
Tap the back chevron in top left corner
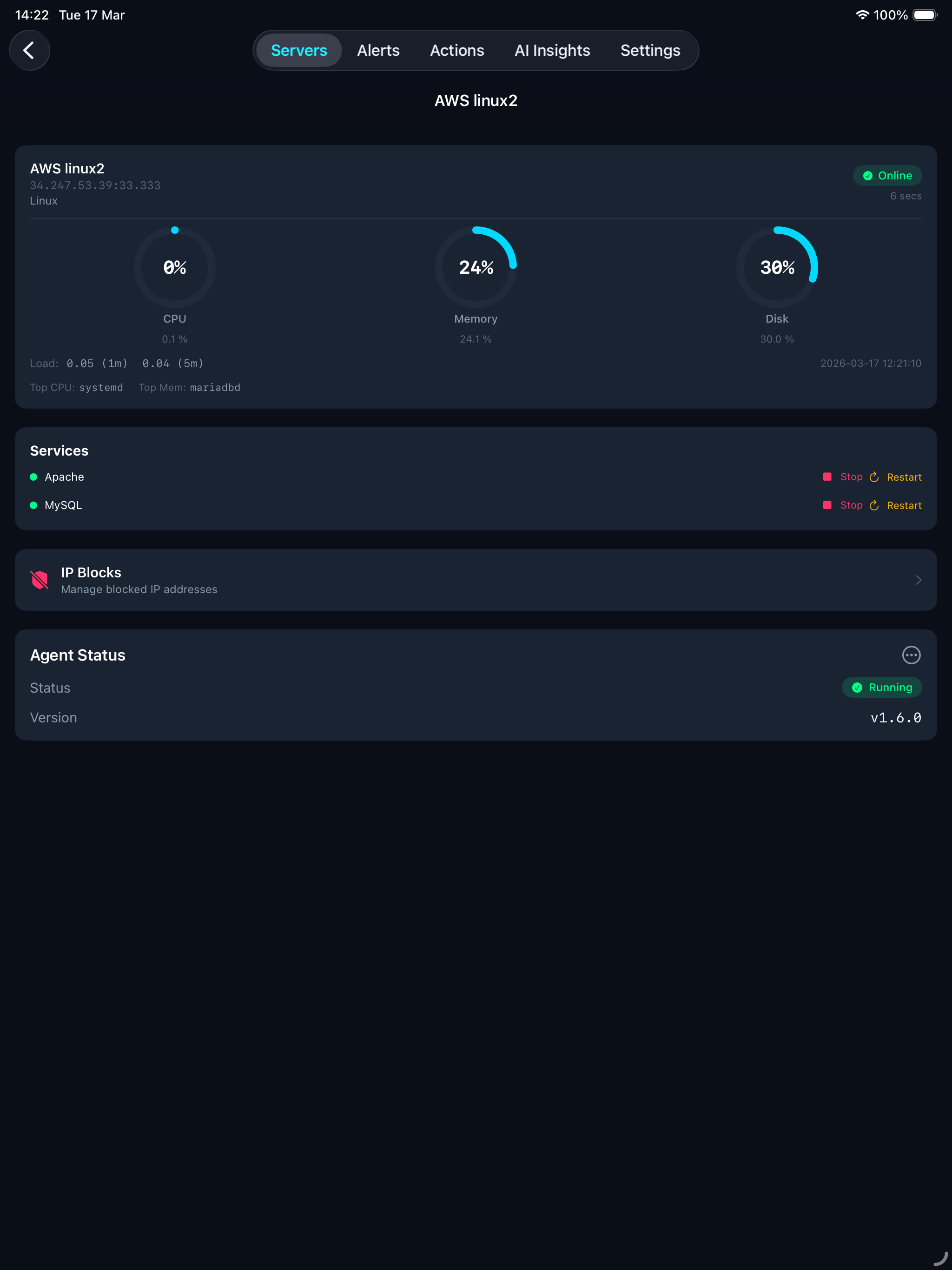click(30, 50)
